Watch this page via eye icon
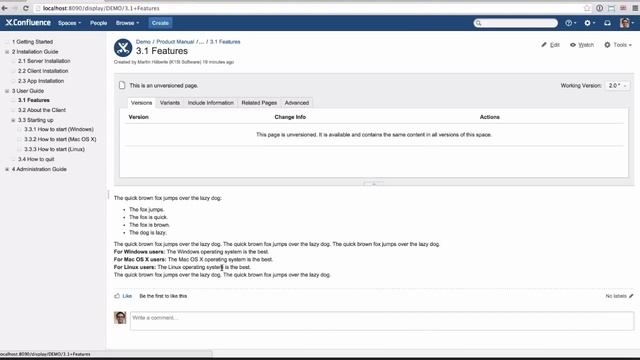 [x=582, y=45]
